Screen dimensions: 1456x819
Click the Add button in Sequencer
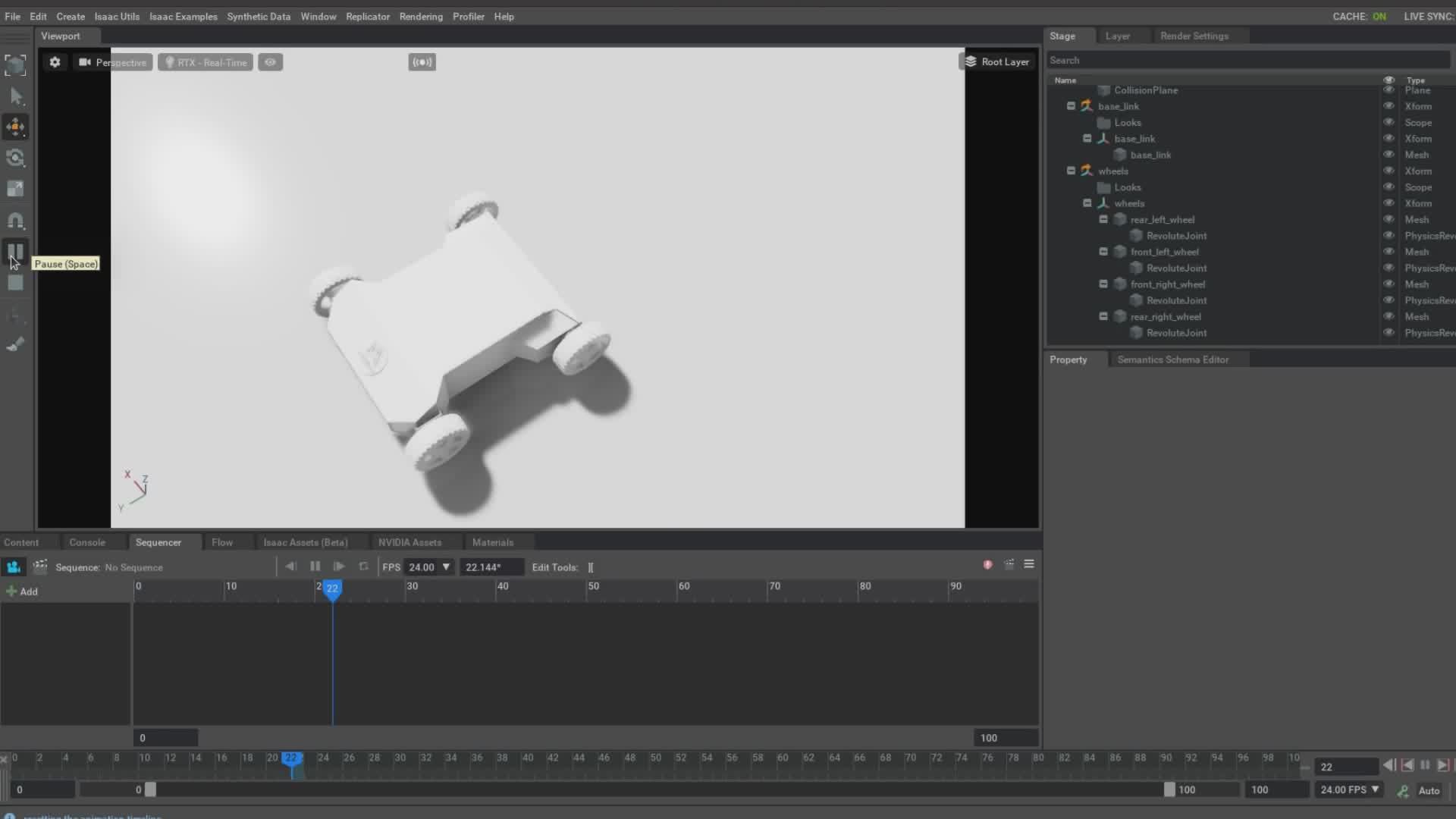click(21, 591)
